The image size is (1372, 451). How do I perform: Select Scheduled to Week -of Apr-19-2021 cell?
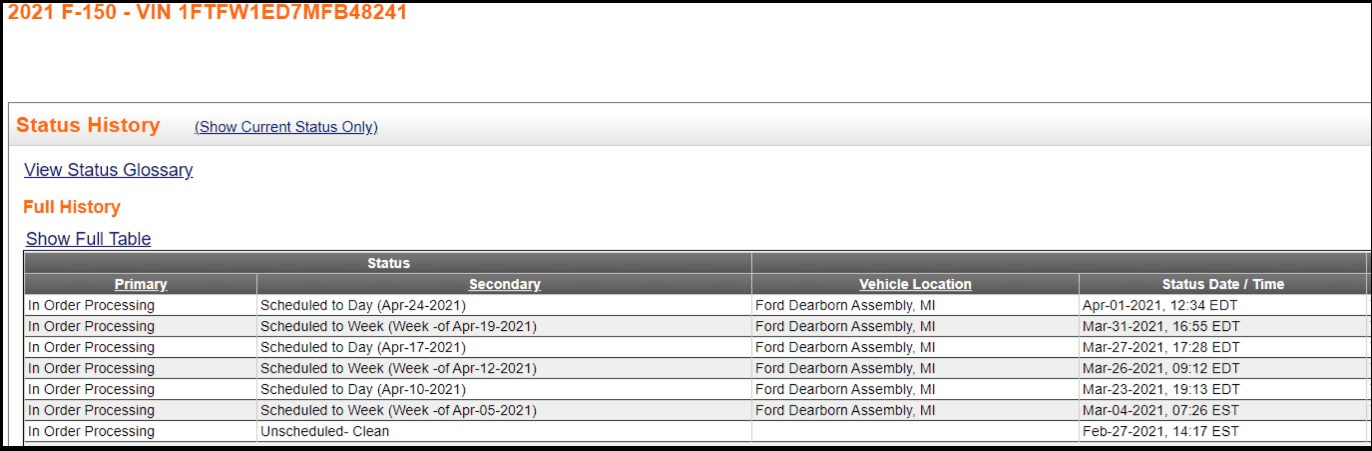(x=504, y=326)
